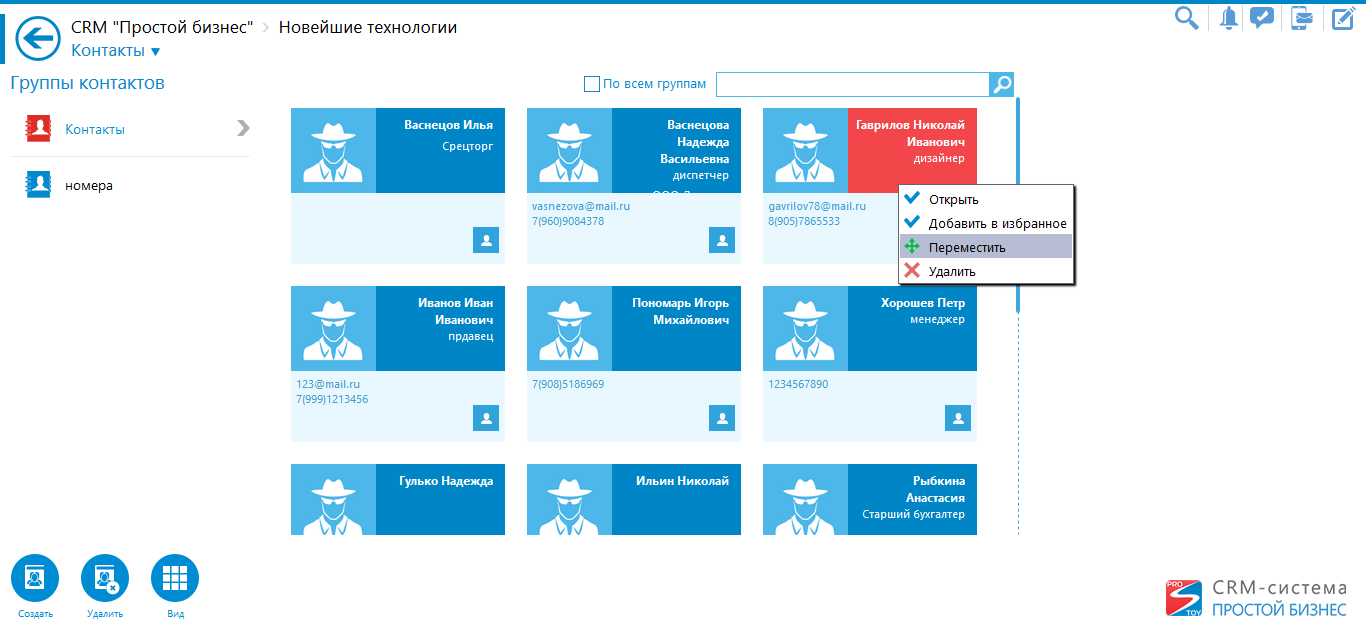Choose Открыть in the context menu

coord(986,199)
